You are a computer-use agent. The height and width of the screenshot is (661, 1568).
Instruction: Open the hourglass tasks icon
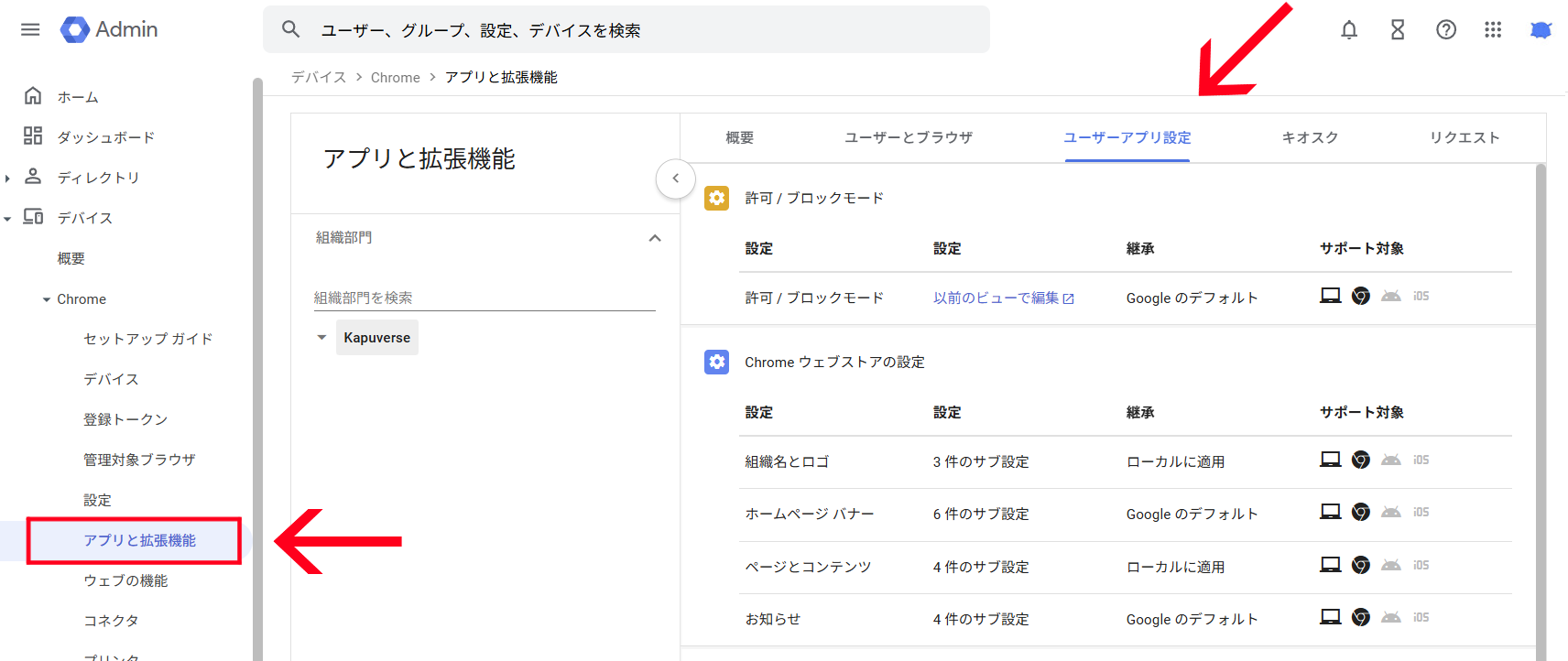[1398, 30]
